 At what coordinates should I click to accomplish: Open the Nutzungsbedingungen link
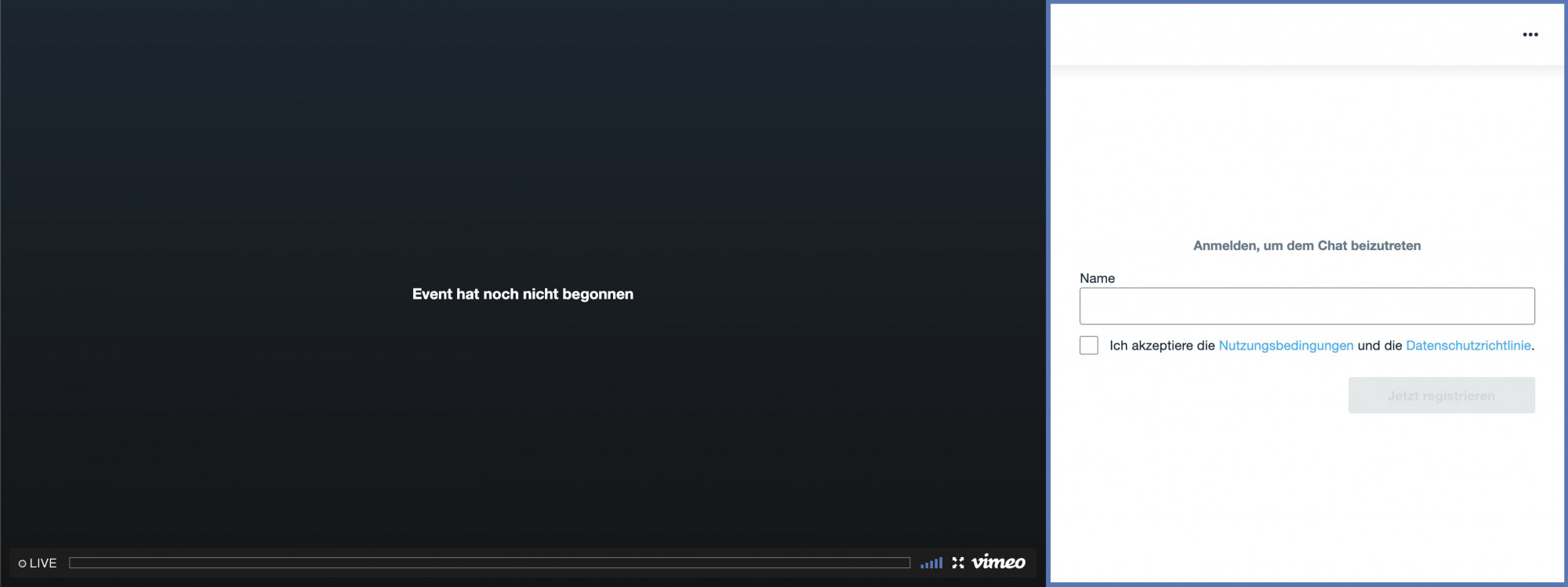click(1285, 346)
